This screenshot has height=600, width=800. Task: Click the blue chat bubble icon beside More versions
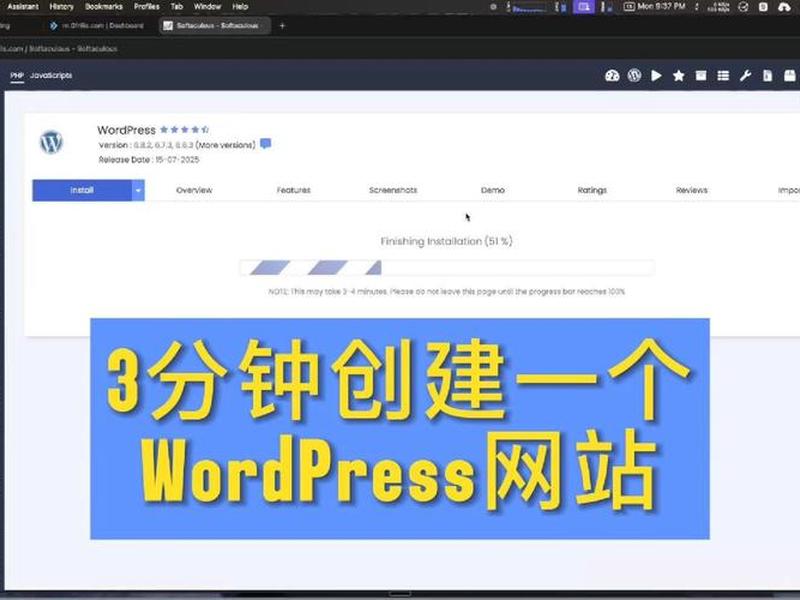click(x=265, y=144)
